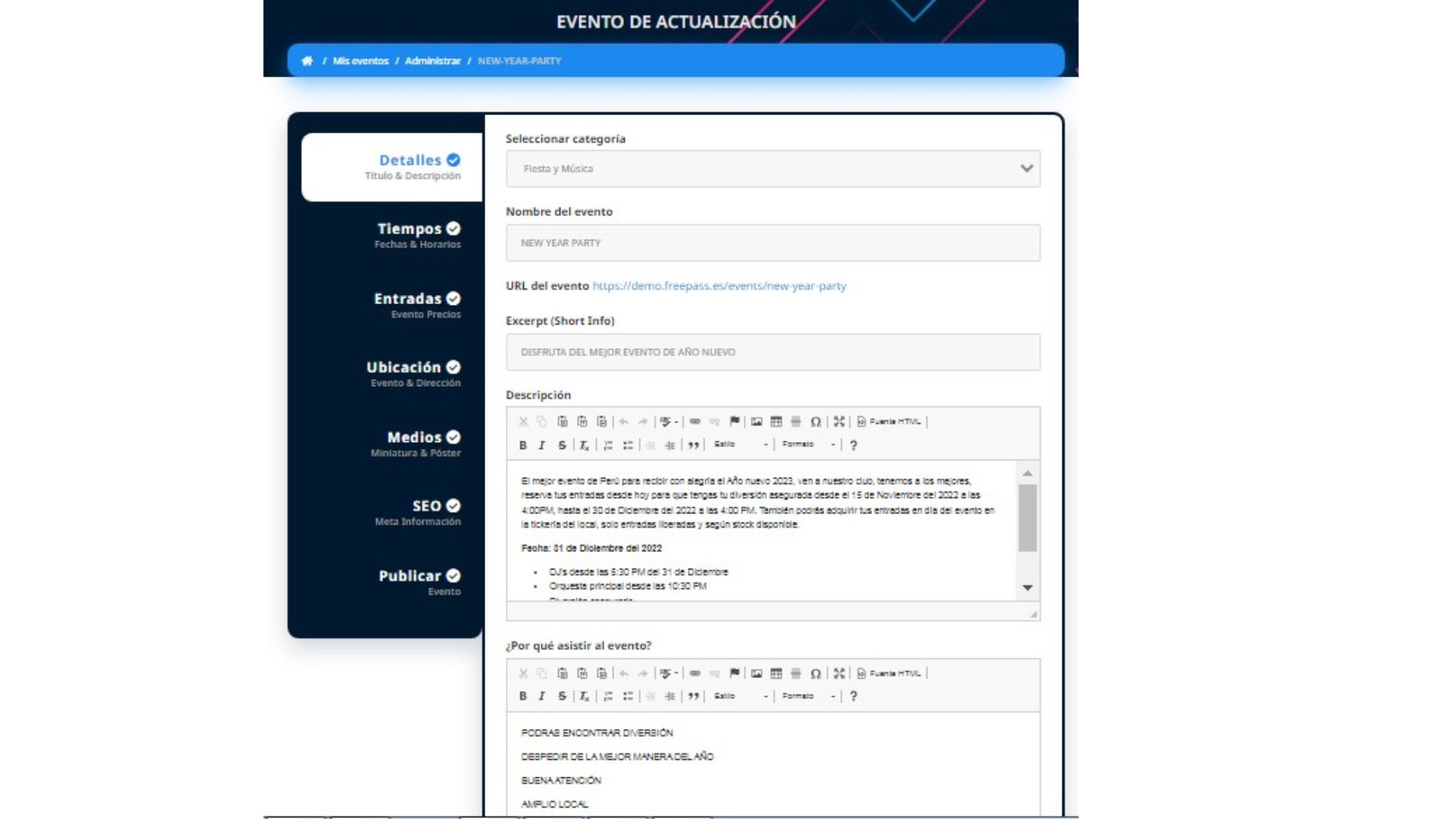Switch to the Tiempos section tab

coord(418,234)
